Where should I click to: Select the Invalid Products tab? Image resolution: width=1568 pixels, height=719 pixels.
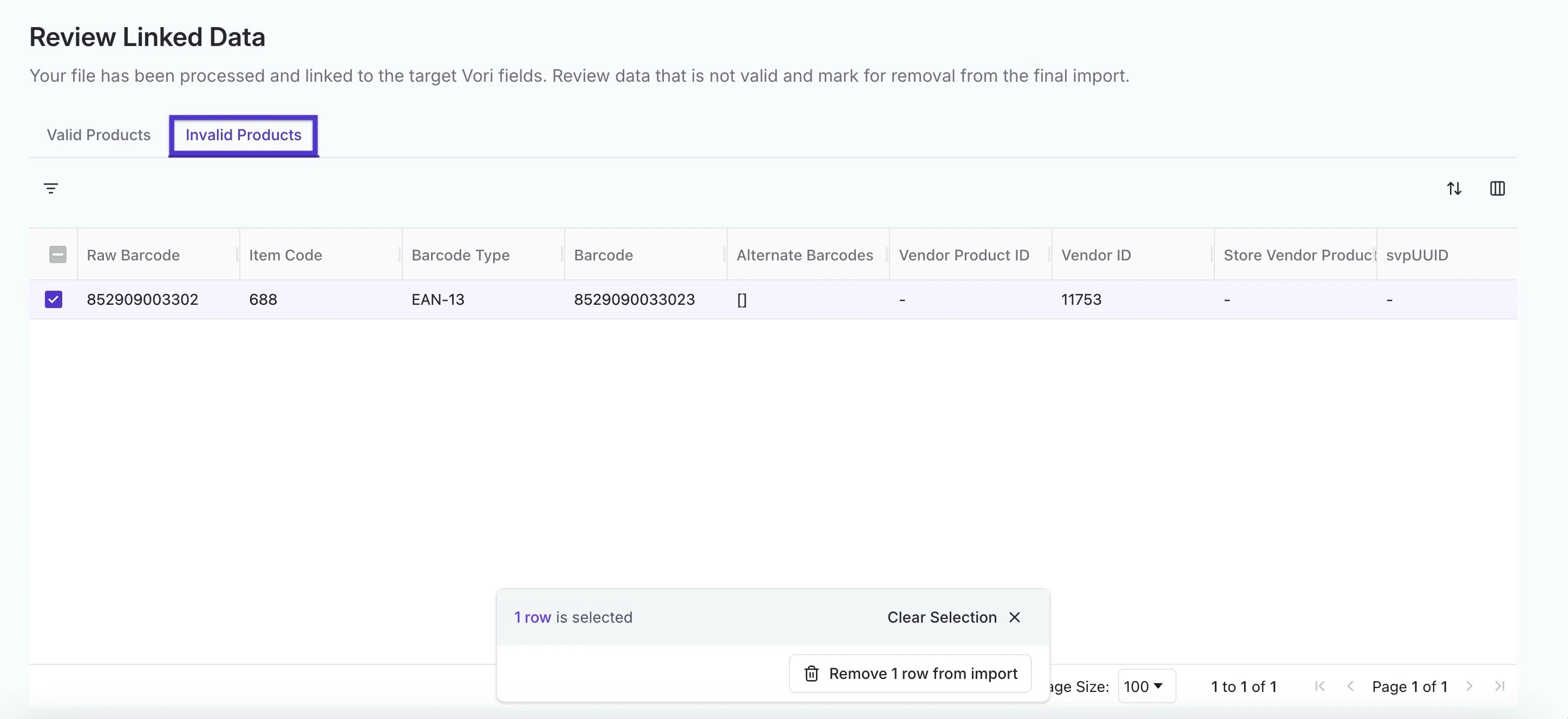pyautogui.click(x=244, y=135)
